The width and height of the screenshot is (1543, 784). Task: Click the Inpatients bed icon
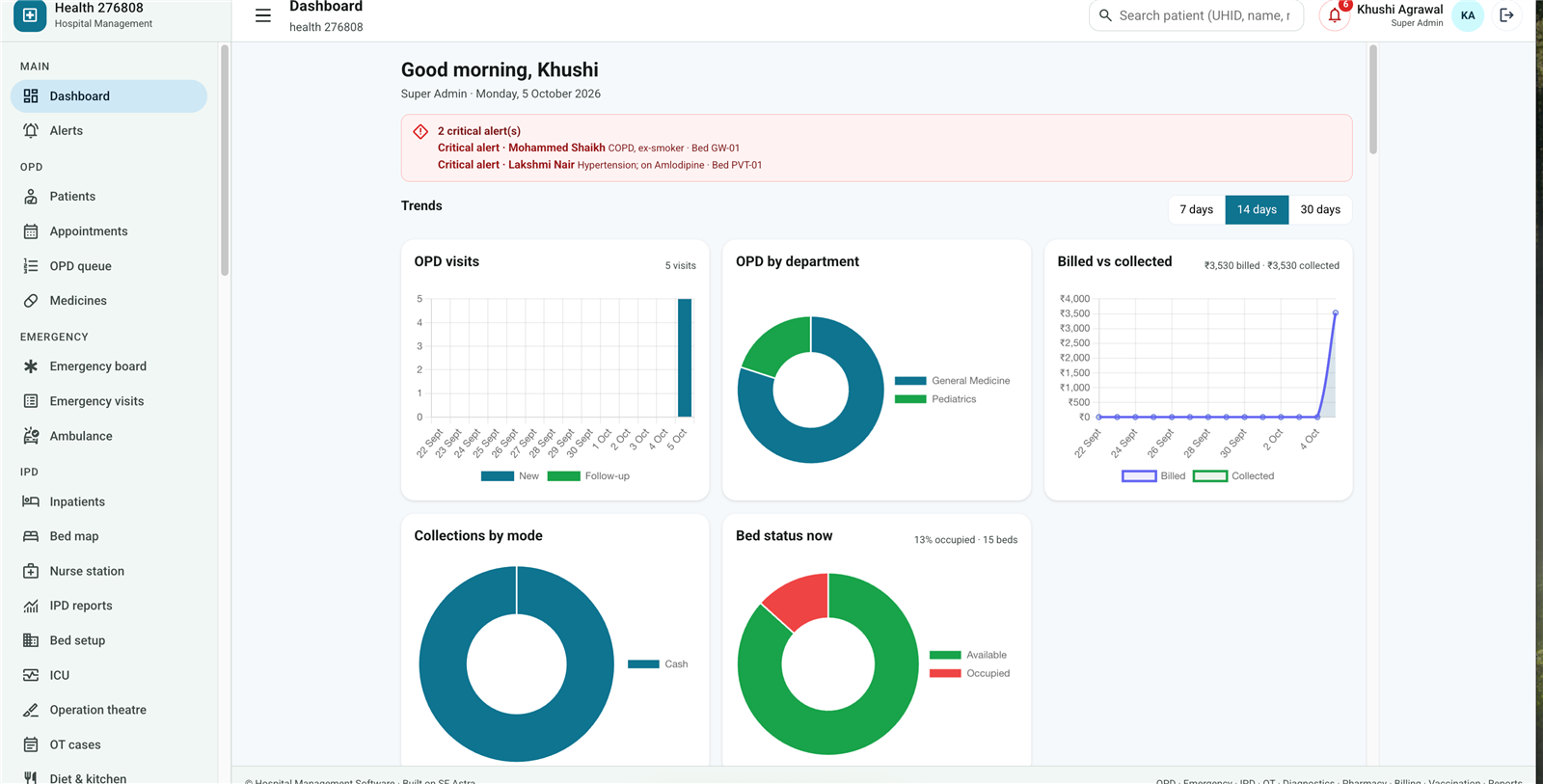coord(31,501)
